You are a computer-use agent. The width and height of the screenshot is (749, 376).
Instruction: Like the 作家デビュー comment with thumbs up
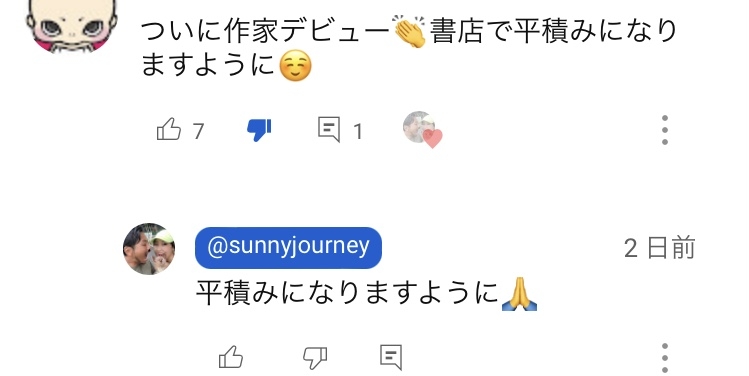coord(169,129)
